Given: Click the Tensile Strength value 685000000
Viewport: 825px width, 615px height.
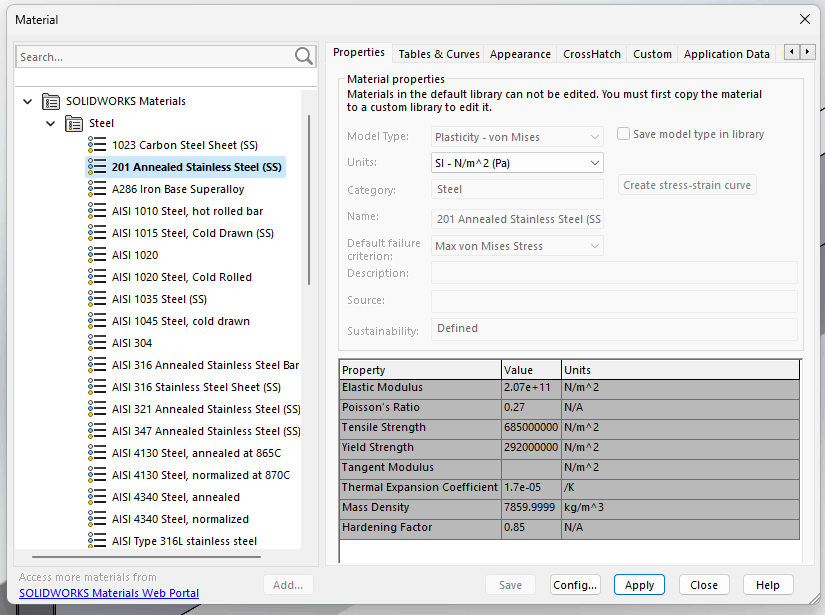Looking at the screenshot, I should pyautogui.click(x=531, y=427).
